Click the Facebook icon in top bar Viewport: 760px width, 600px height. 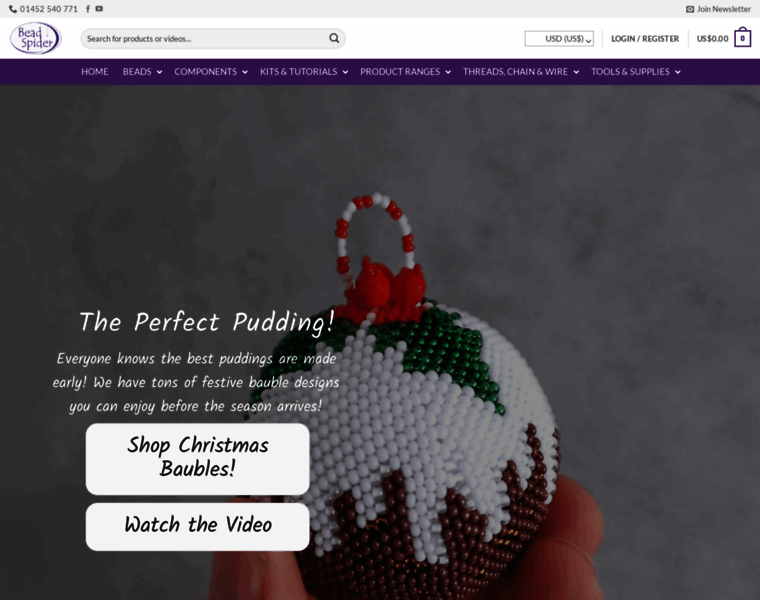pos(88,9)
